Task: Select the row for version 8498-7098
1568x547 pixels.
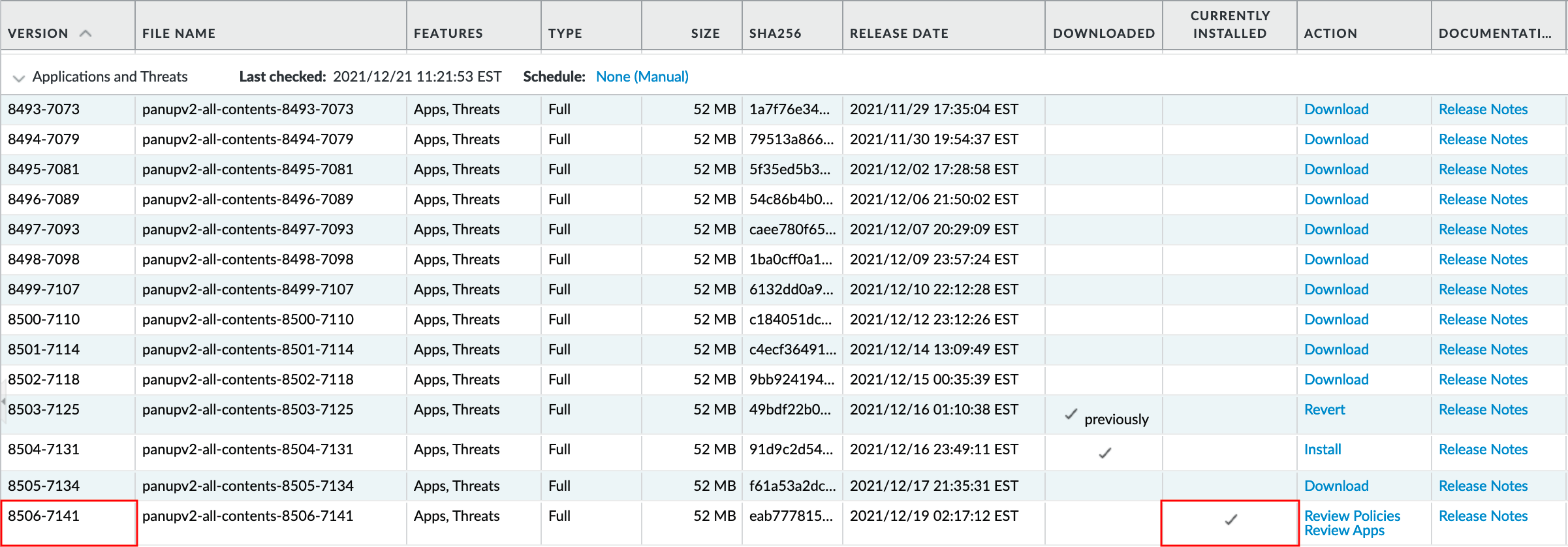Action: click(44, 260)
